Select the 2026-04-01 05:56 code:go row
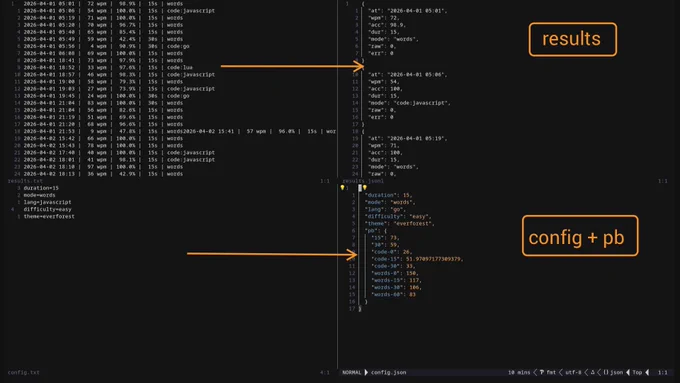The height and width of the screenshot is (383, 680). tap(106, 46)
